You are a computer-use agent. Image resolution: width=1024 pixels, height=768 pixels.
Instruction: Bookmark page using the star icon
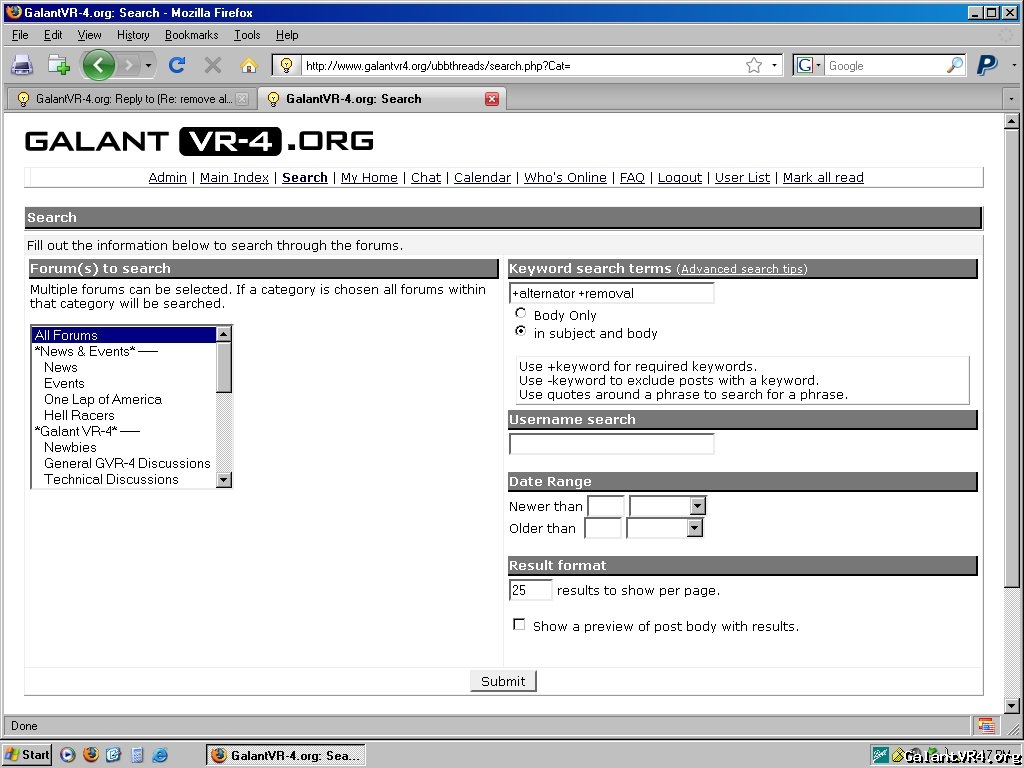click(x=754, y=65)
